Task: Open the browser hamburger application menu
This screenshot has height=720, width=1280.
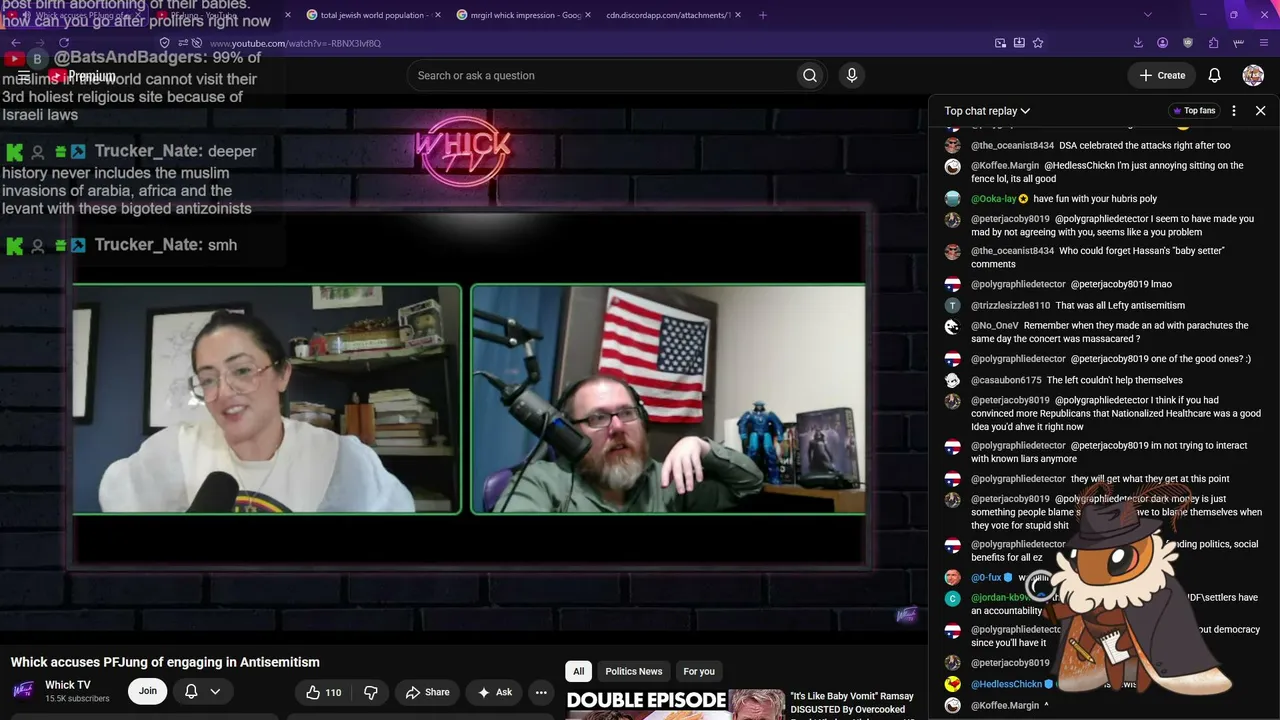Action: coord(1265,43)
